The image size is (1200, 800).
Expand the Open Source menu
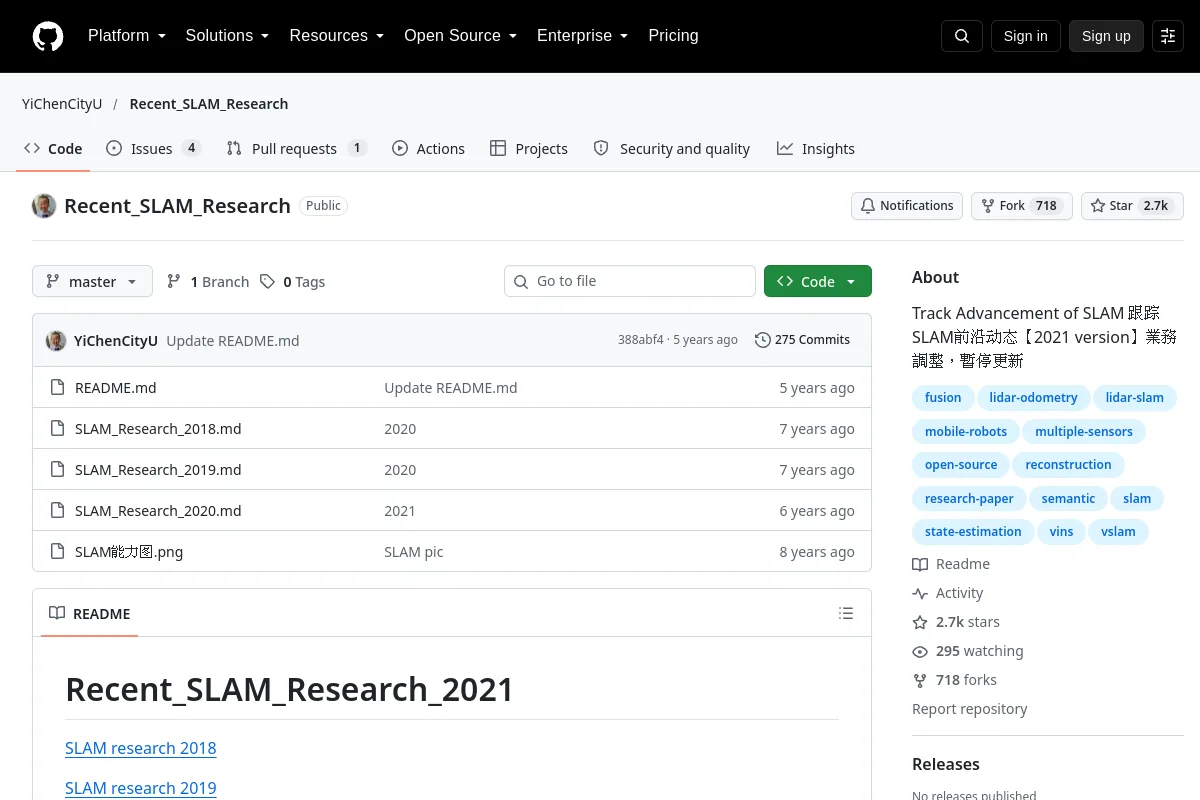[x=460, y=36]
